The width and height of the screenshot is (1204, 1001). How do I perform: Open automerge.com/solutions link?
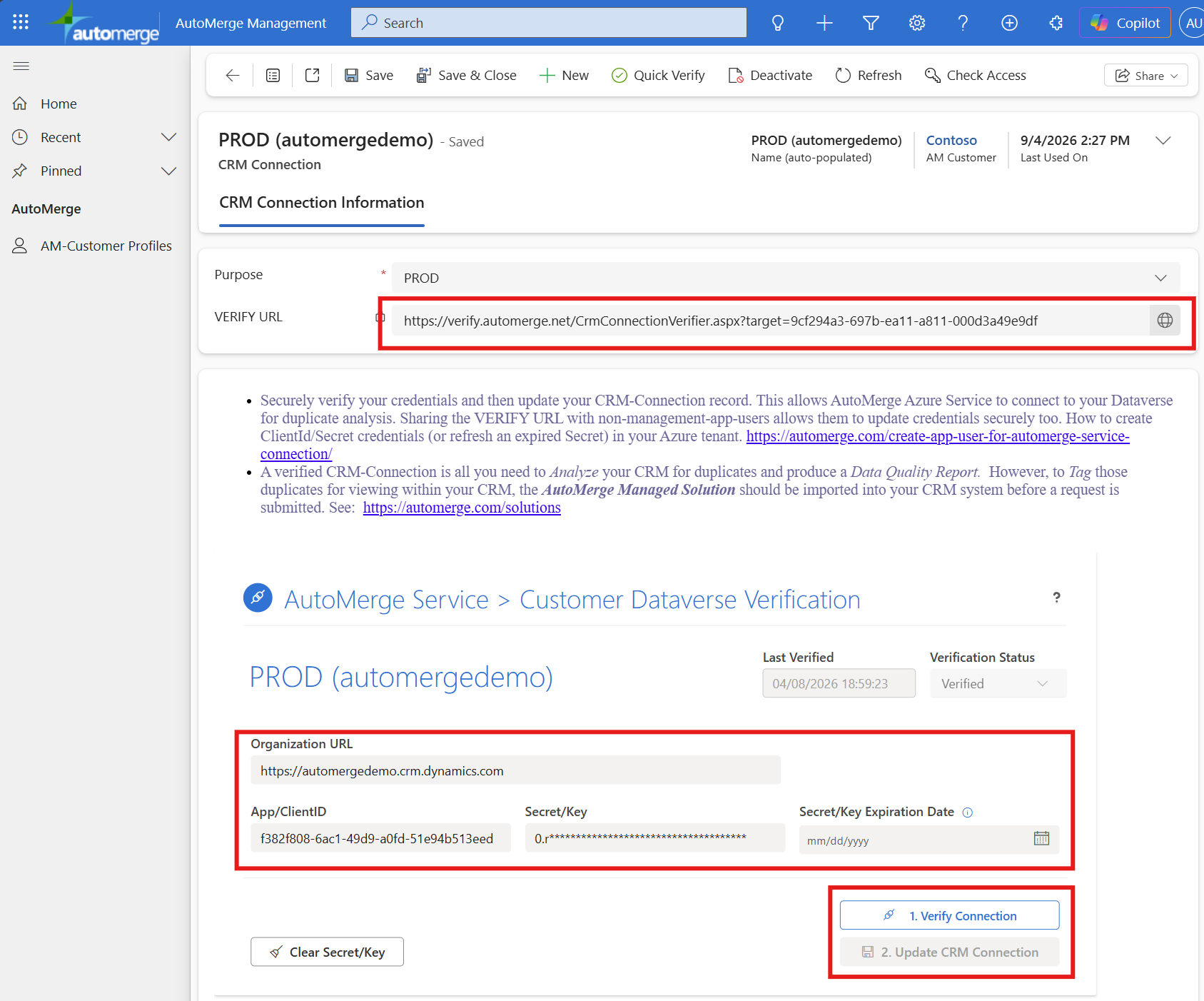tap(462, 508)
